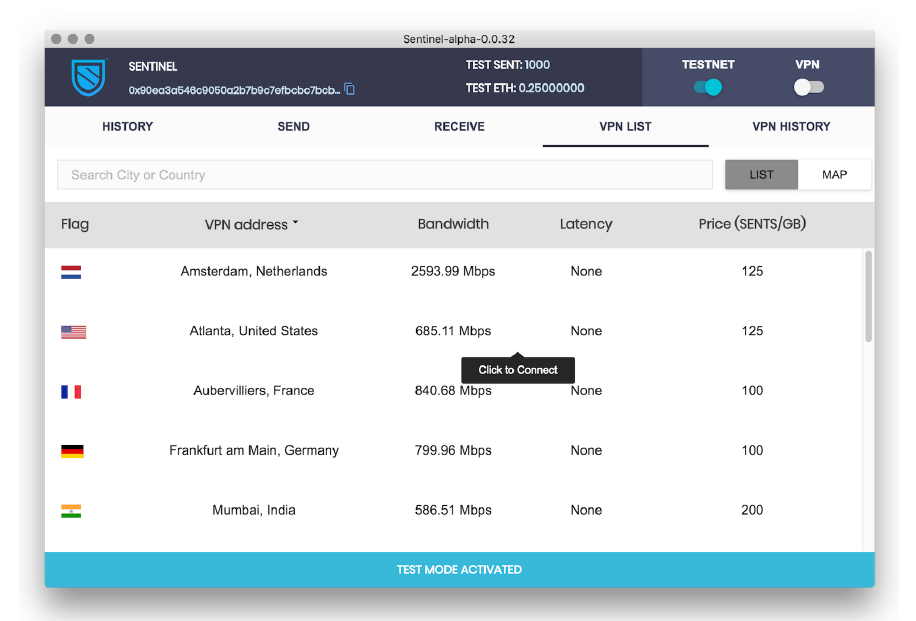
Task: Click the Latency column header
Action: point(586,224)
